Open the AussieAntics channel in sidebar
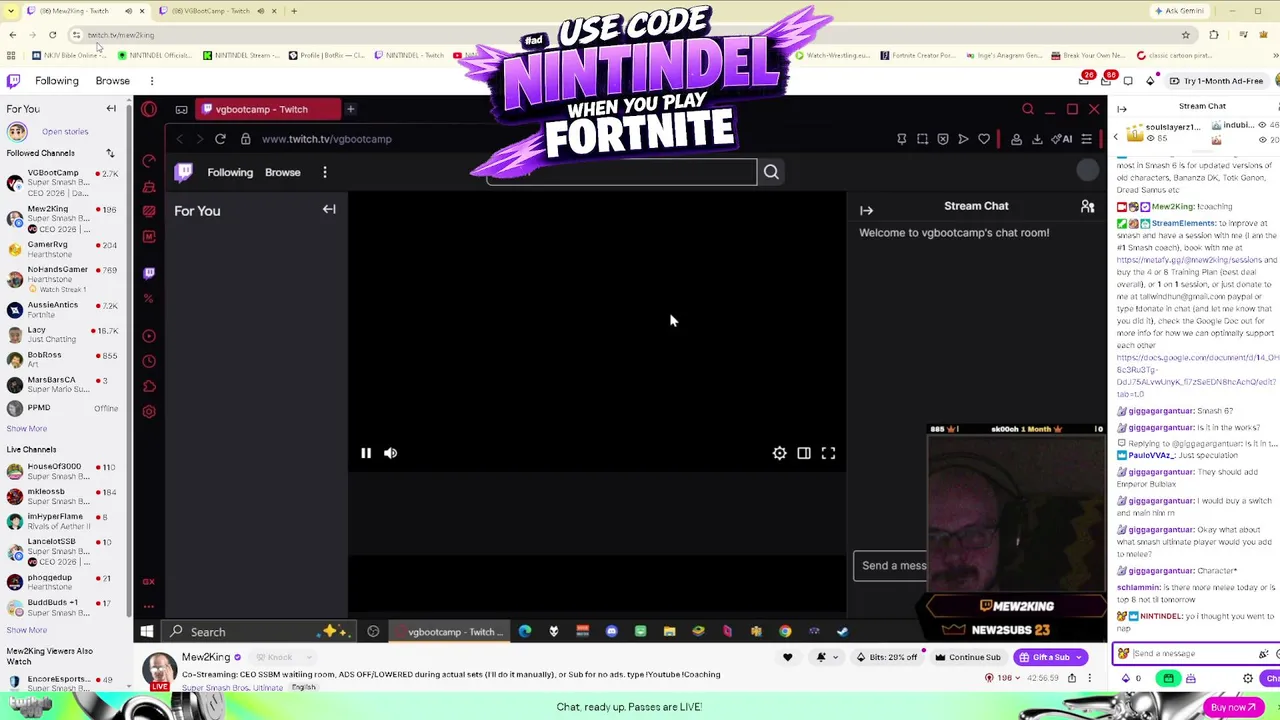The height and width of the screenshot is (720, 1280). (62, 309)
